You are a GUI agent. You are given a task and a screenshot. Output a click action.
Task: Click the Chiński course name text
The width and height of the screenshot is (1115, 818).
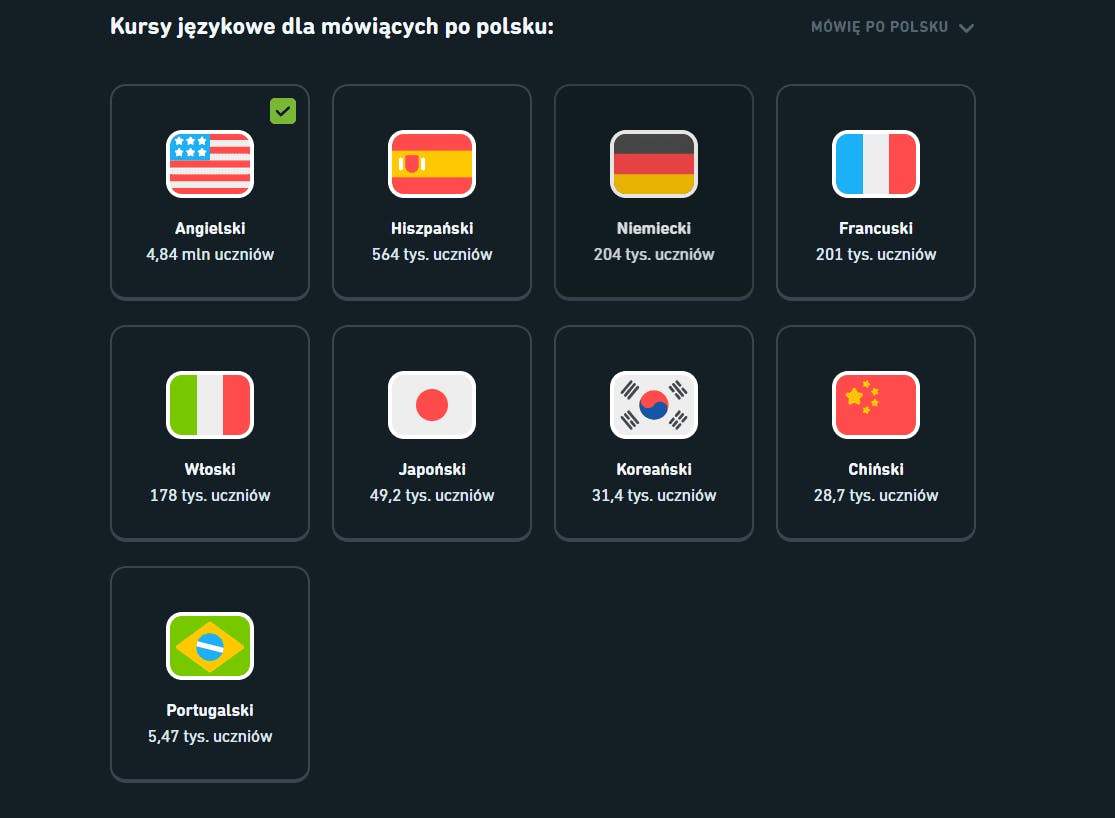tap(876, 469)
